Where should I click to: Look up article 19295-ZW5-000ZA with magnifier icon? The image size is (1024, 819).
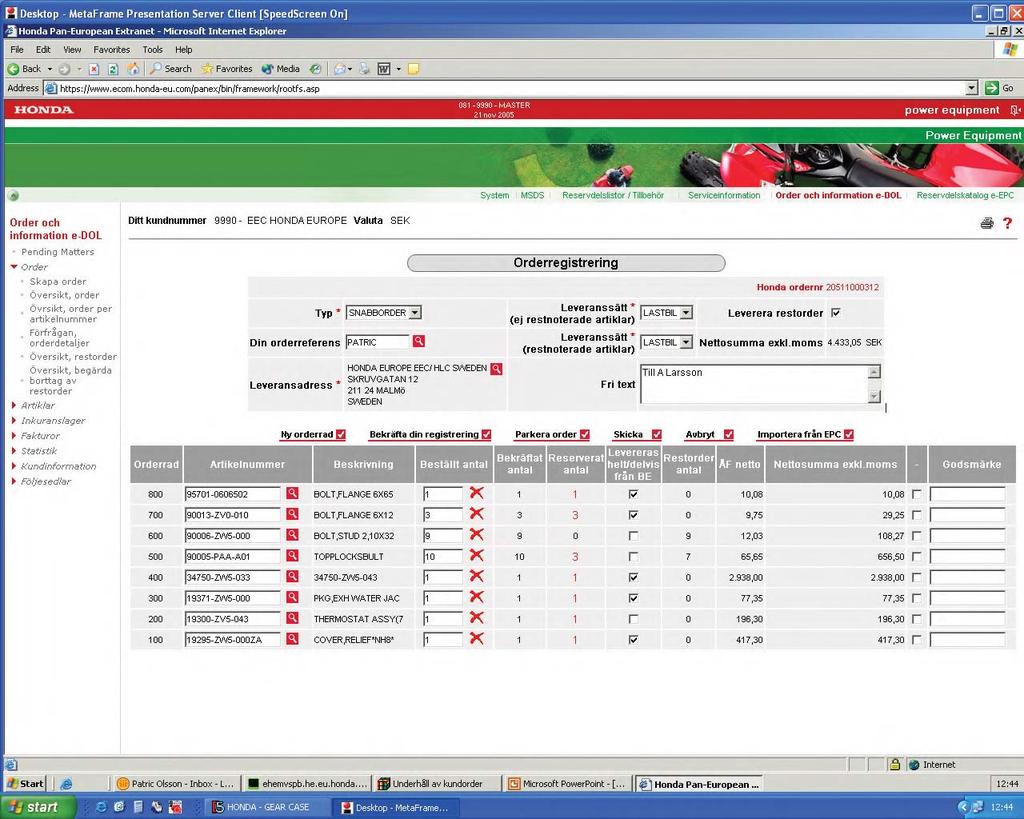(292, 639)
